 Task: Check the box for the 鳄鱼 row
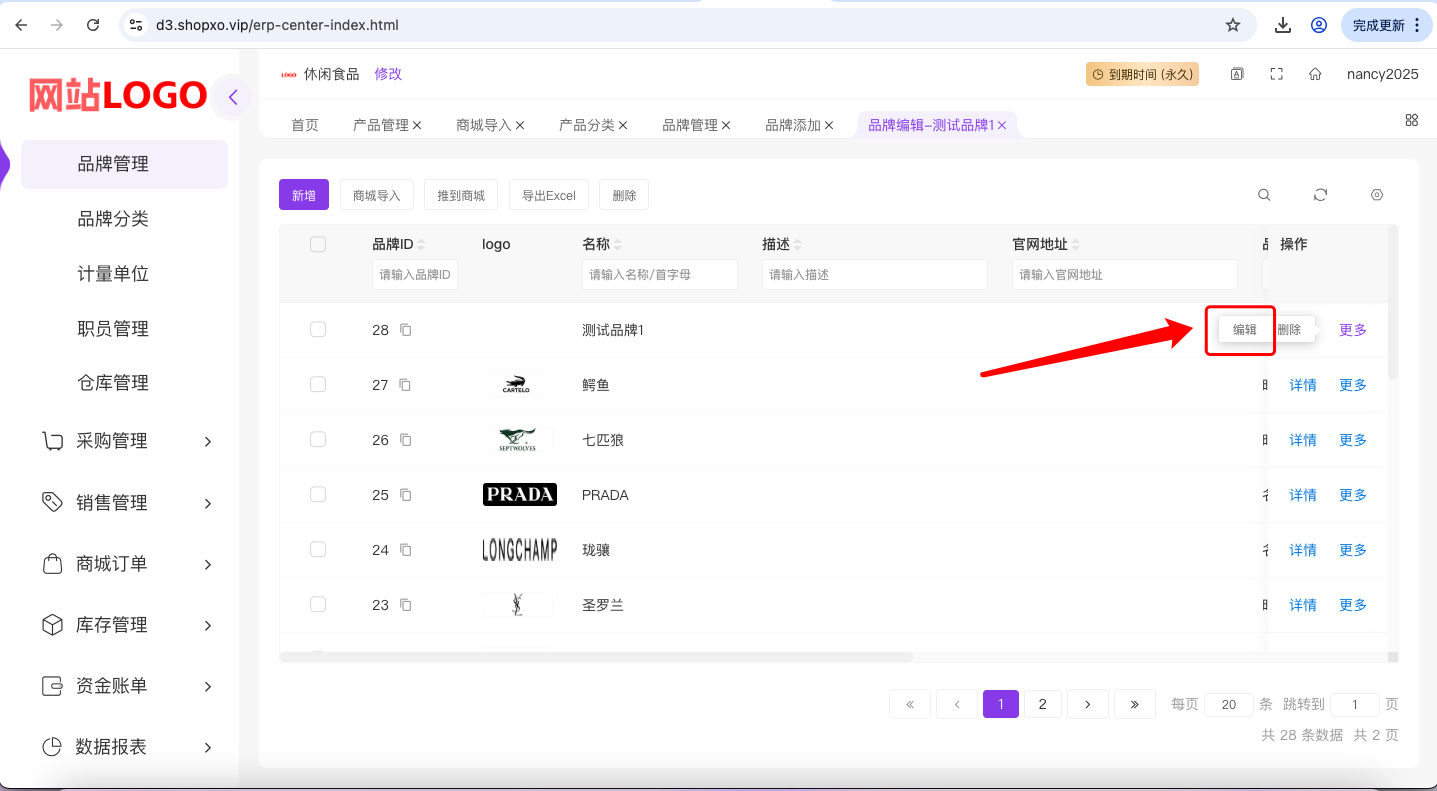(318, 384)
